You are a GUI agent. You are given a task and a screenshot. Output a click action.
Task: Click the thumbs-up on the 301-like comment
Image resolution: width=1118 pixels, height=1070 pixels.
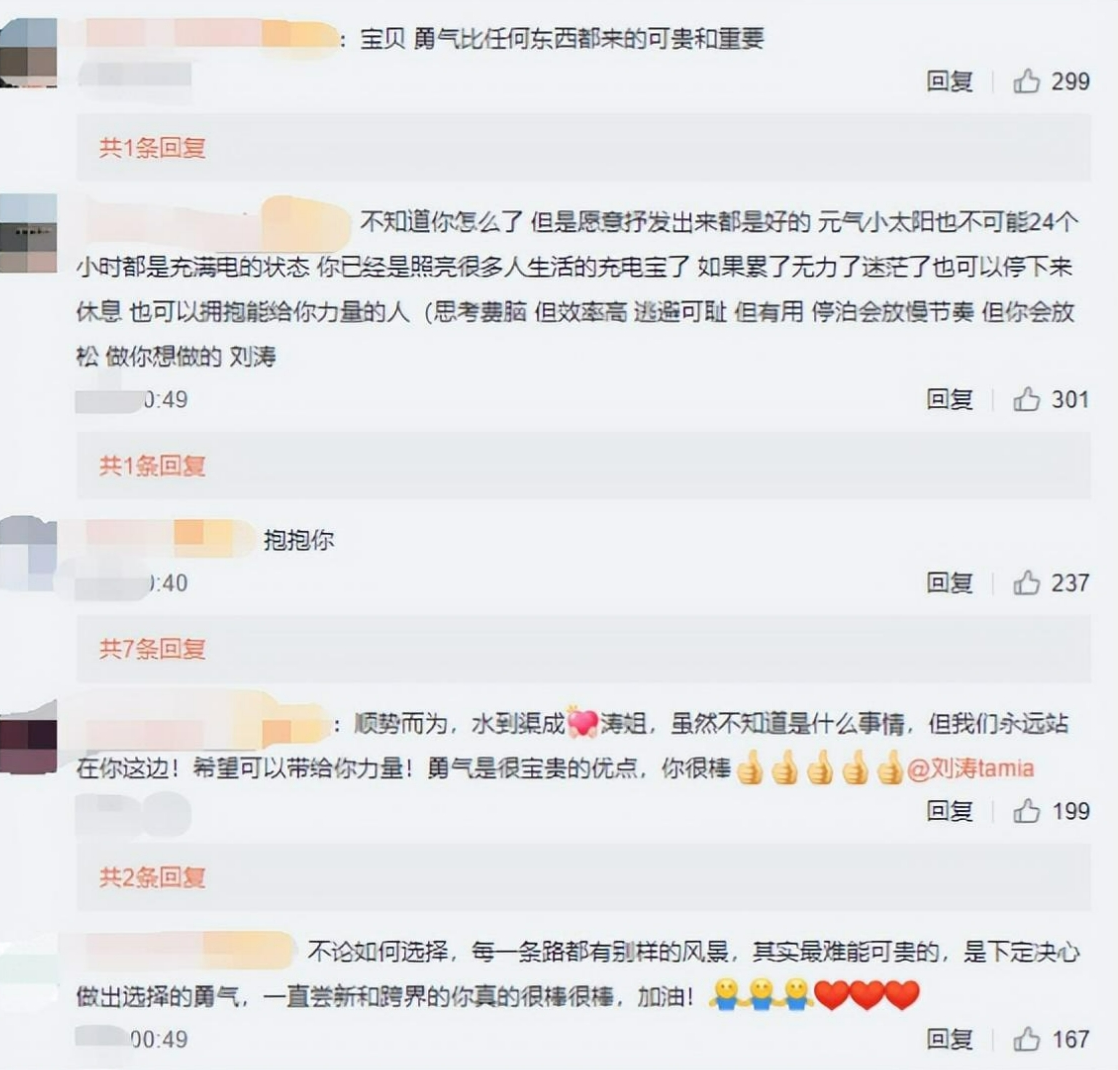click(1026, 399)
